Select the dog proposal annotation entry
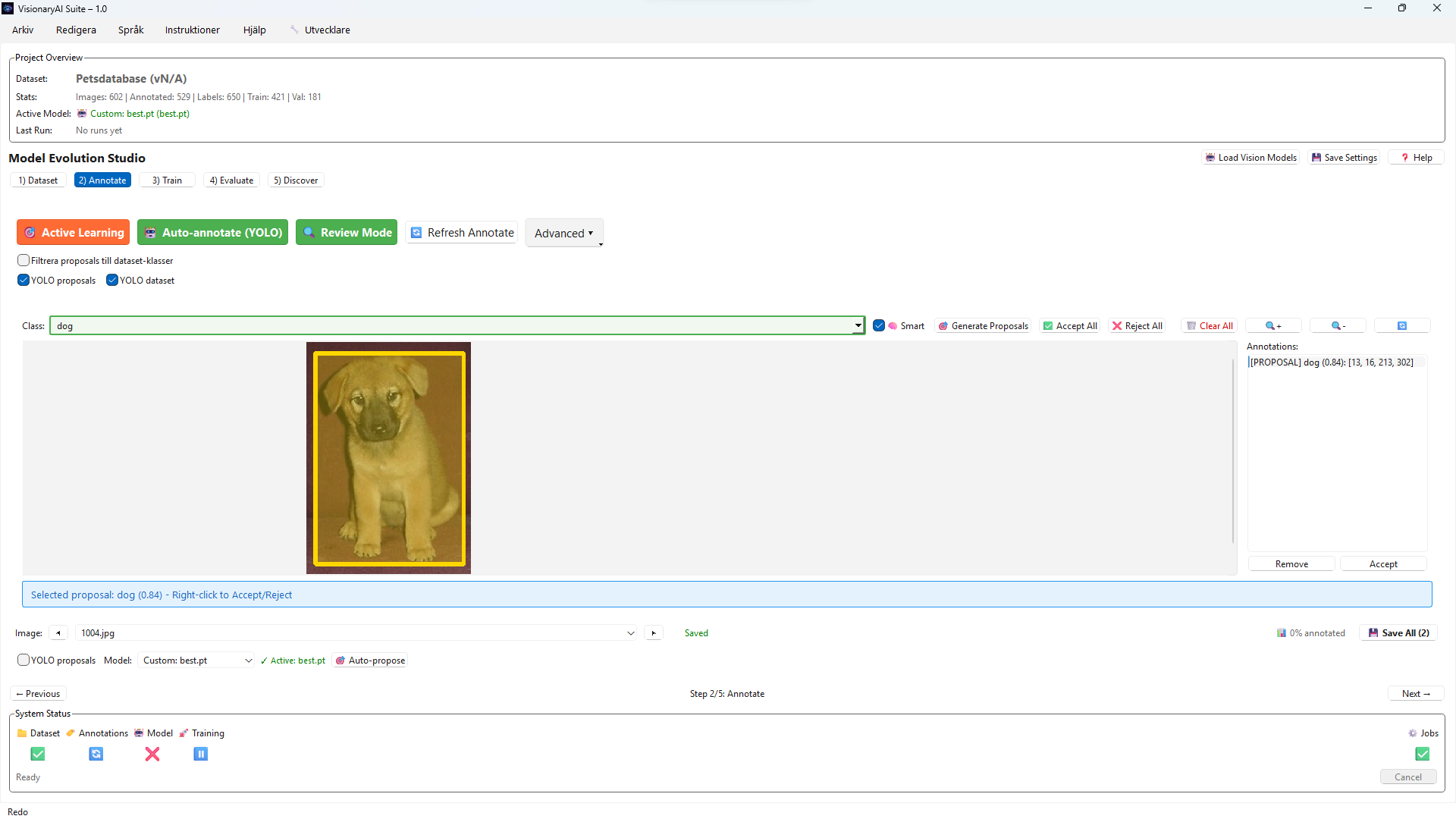 pyautogui.click(x=1332, y=362)
